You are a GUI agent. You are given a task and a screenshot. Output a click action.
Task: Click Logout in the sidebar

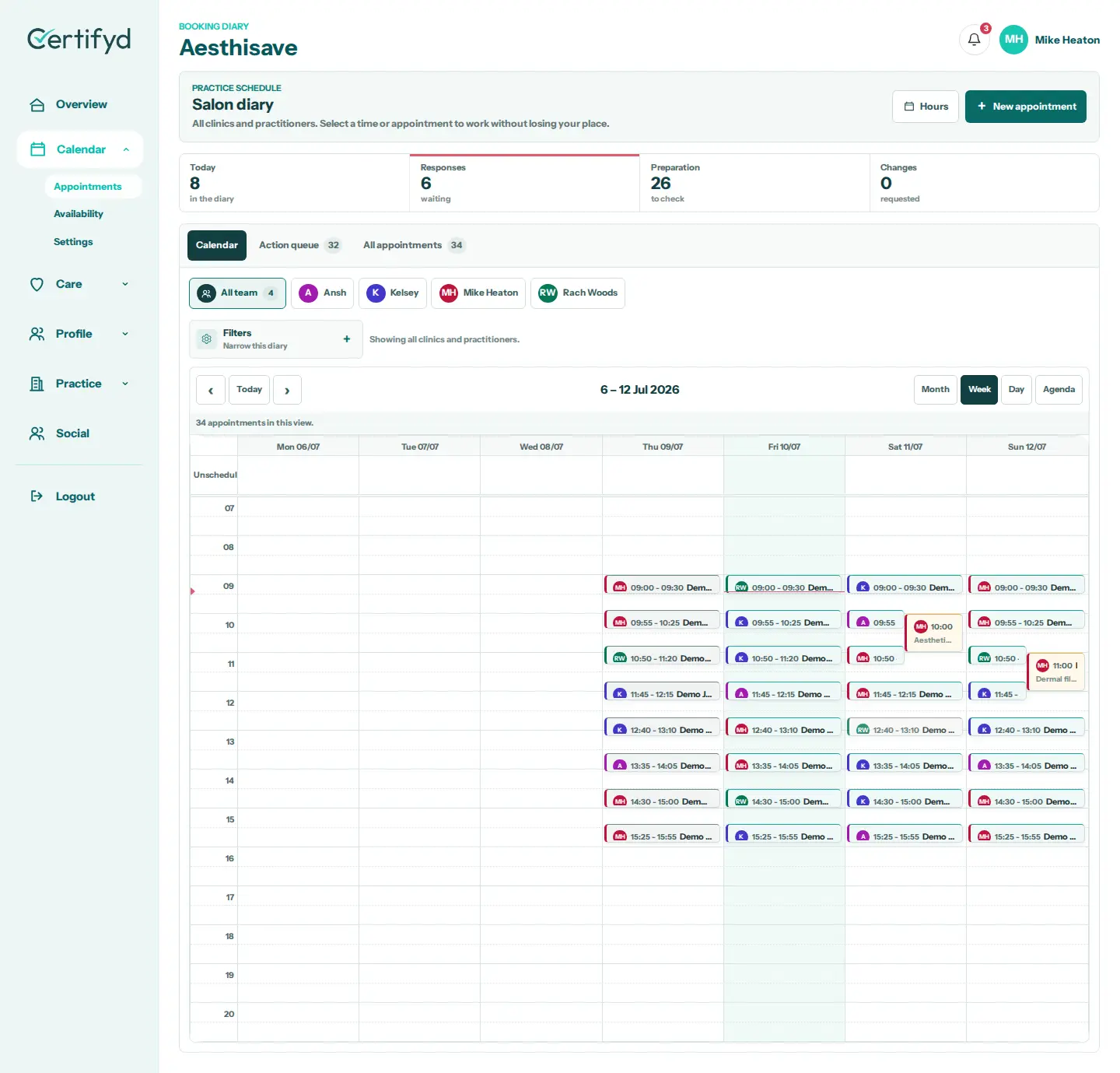(x=75, y=496)
